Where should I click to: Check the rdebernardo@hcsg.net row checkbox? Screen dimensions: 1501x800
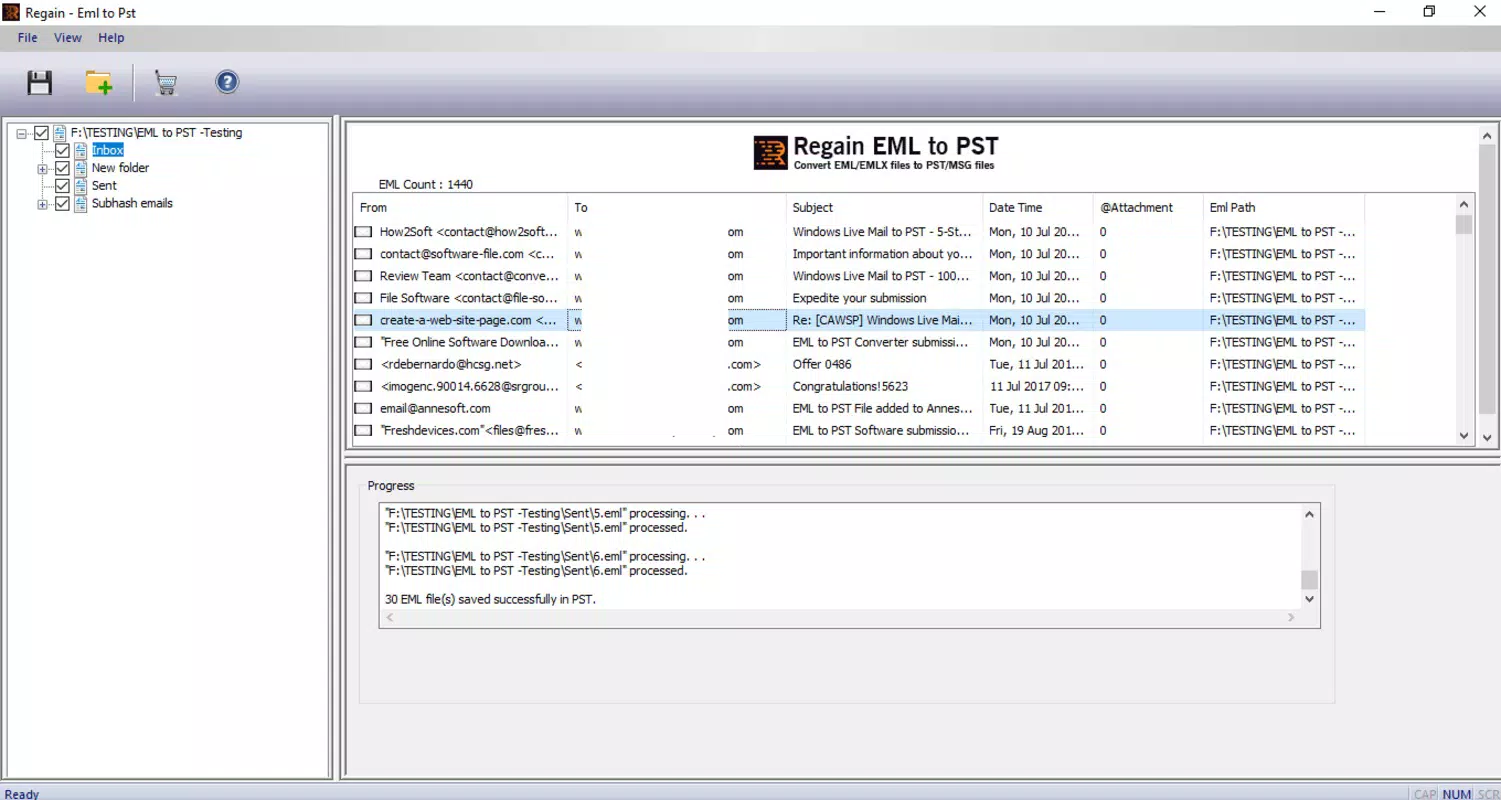363,364
